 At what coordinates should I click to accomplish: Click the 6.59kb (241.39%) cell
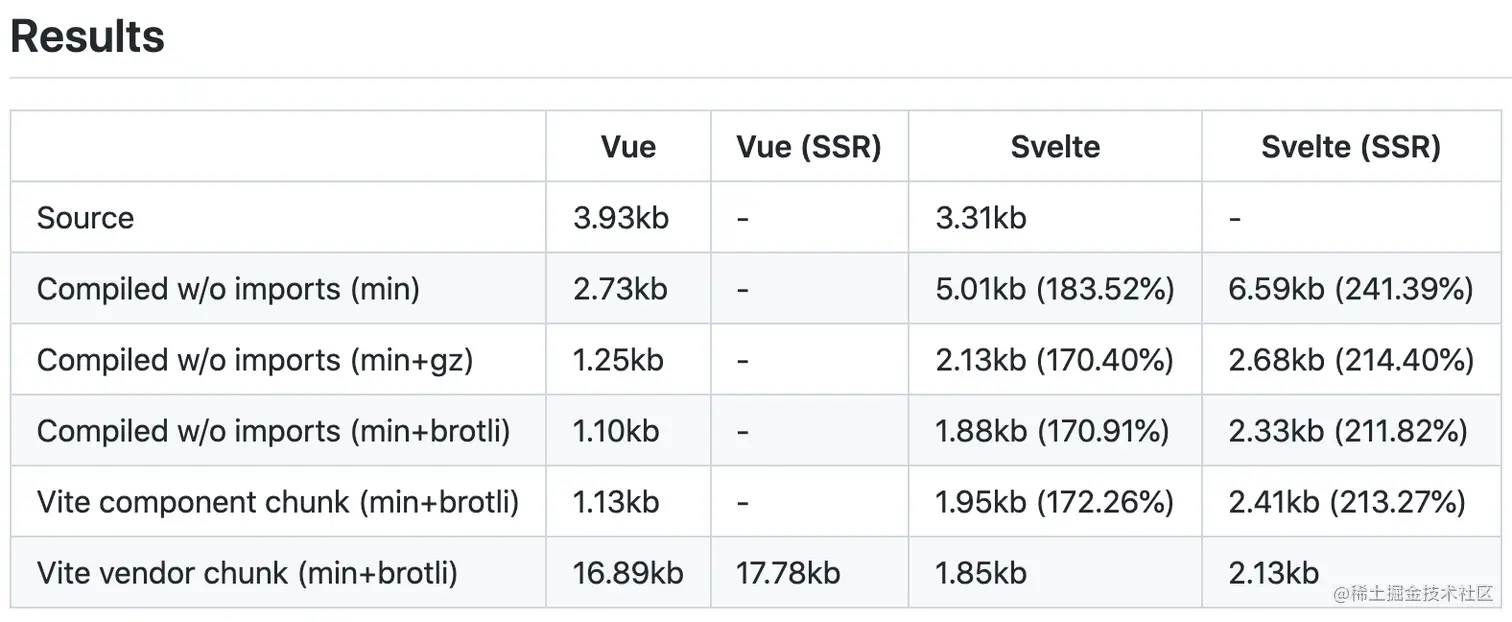(x=1351, y=289)
